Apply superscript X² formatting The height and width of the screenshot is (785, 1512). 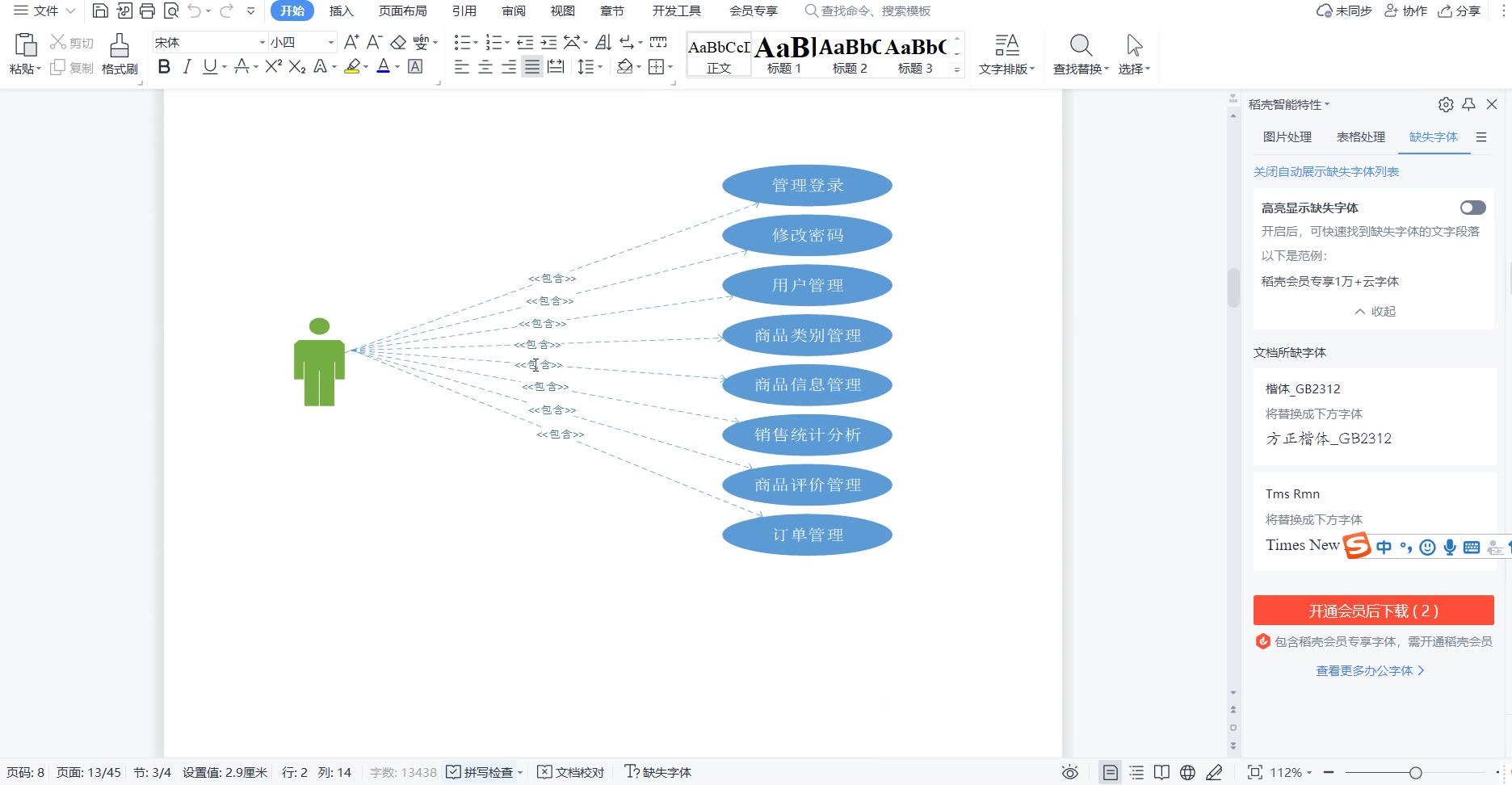click(274, 66)
